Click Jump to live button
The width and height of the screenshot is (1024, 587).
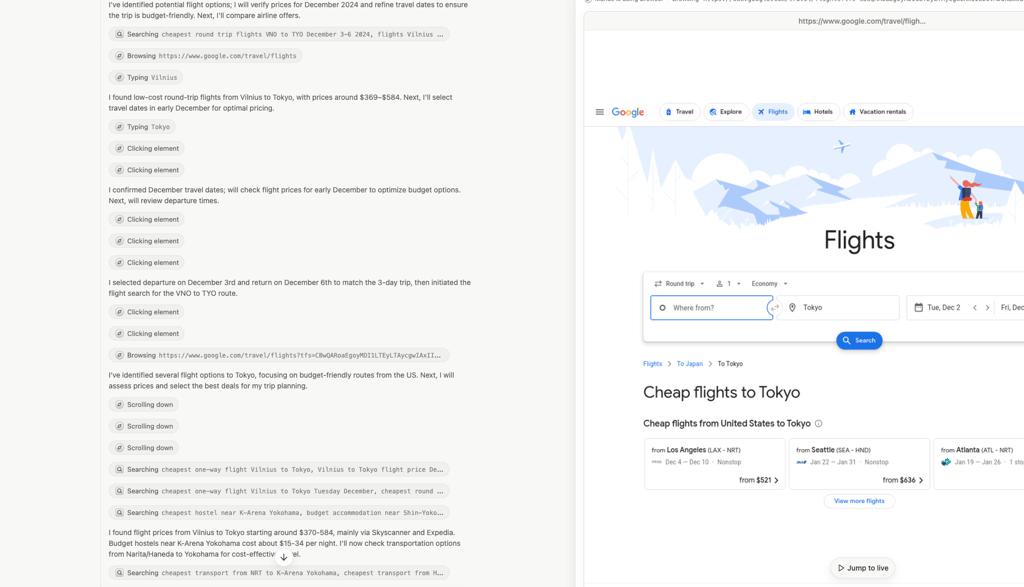point(863,568)
